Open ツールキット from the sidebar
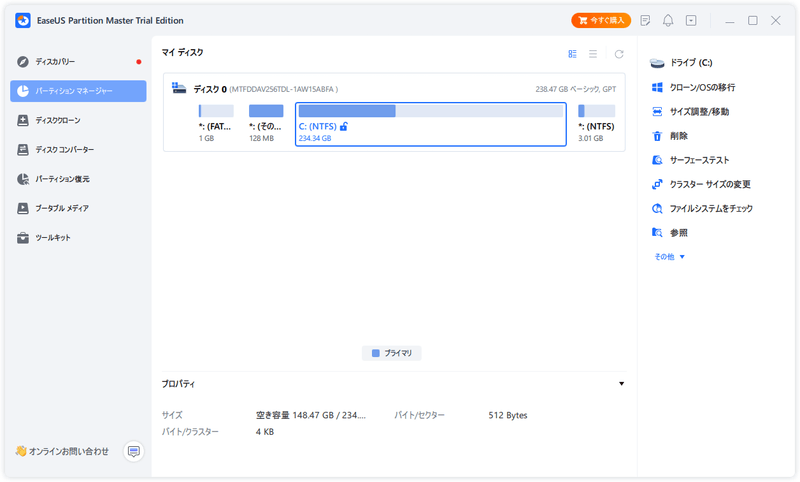Image resolution: width=800 pixels, height=482 pixels. pyautogui.click(x=53, y=238)
